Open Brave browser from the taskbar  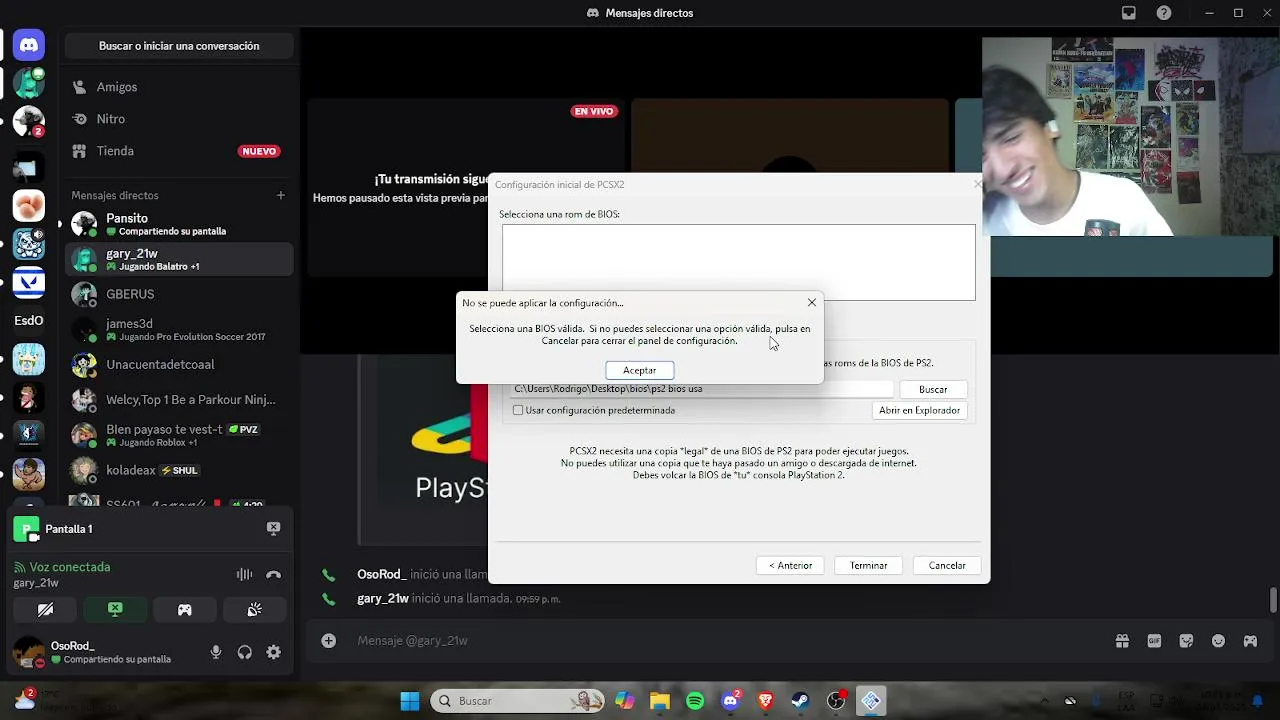click(766, 701)
